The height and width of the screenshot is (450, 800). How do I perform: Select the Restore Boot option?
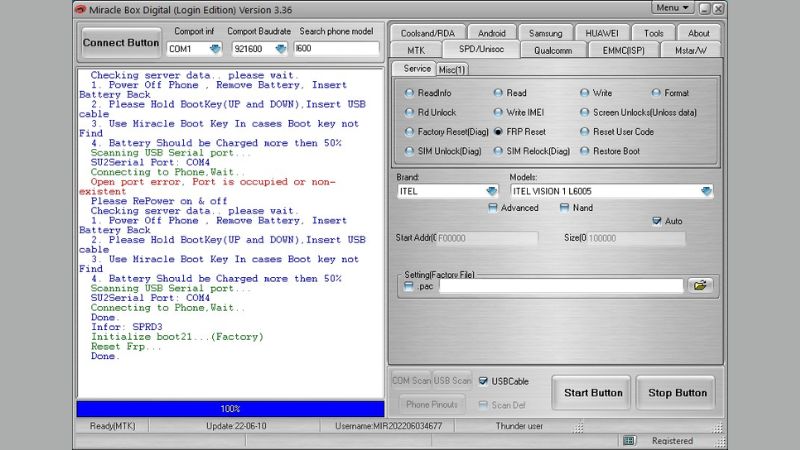tap(585, 151)
